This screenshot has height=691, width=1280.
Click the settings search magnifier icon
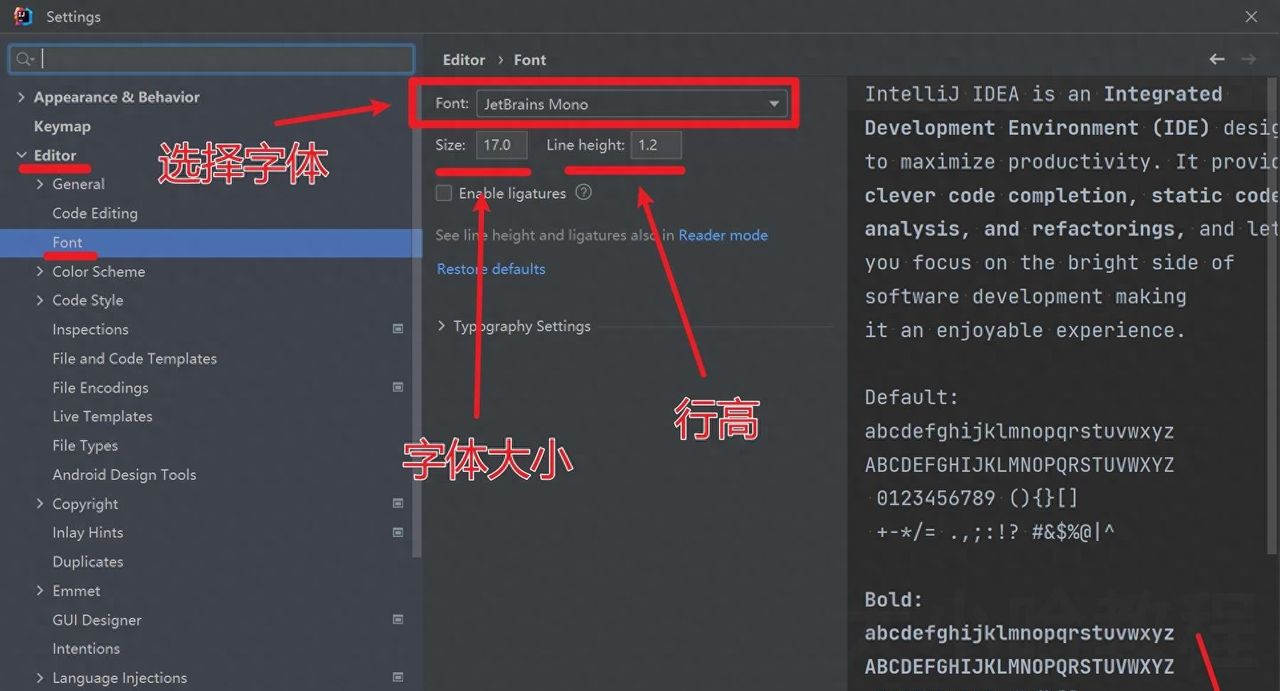point(25,58)
